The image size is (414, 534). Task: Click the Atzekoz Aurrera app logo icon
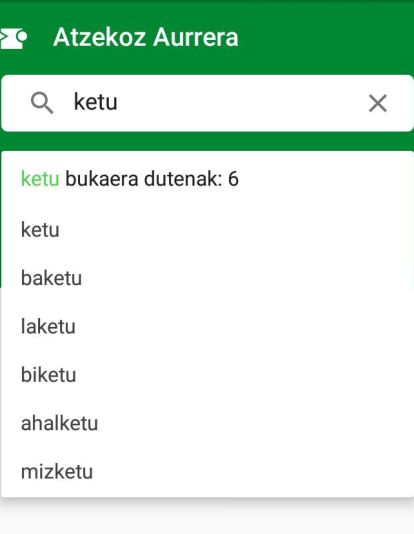click(14, 38)
